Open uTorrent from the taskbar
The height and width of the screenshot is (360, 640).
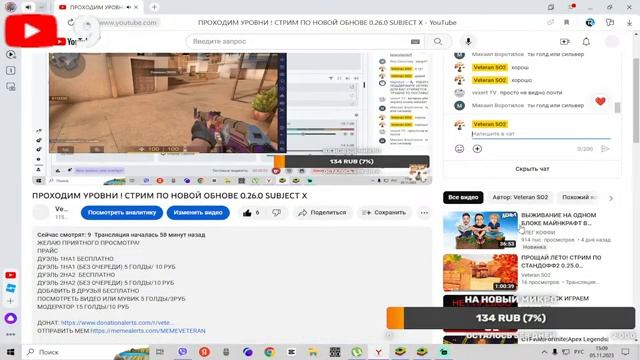point(357,352)
